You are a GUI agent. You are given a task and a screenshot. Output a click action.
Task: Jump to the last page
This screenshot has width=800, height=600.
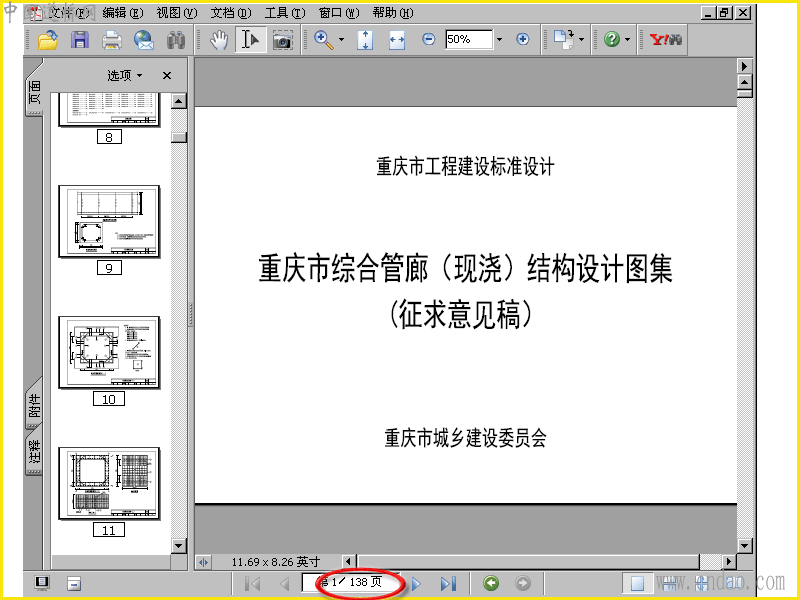(x=448, y=583)
